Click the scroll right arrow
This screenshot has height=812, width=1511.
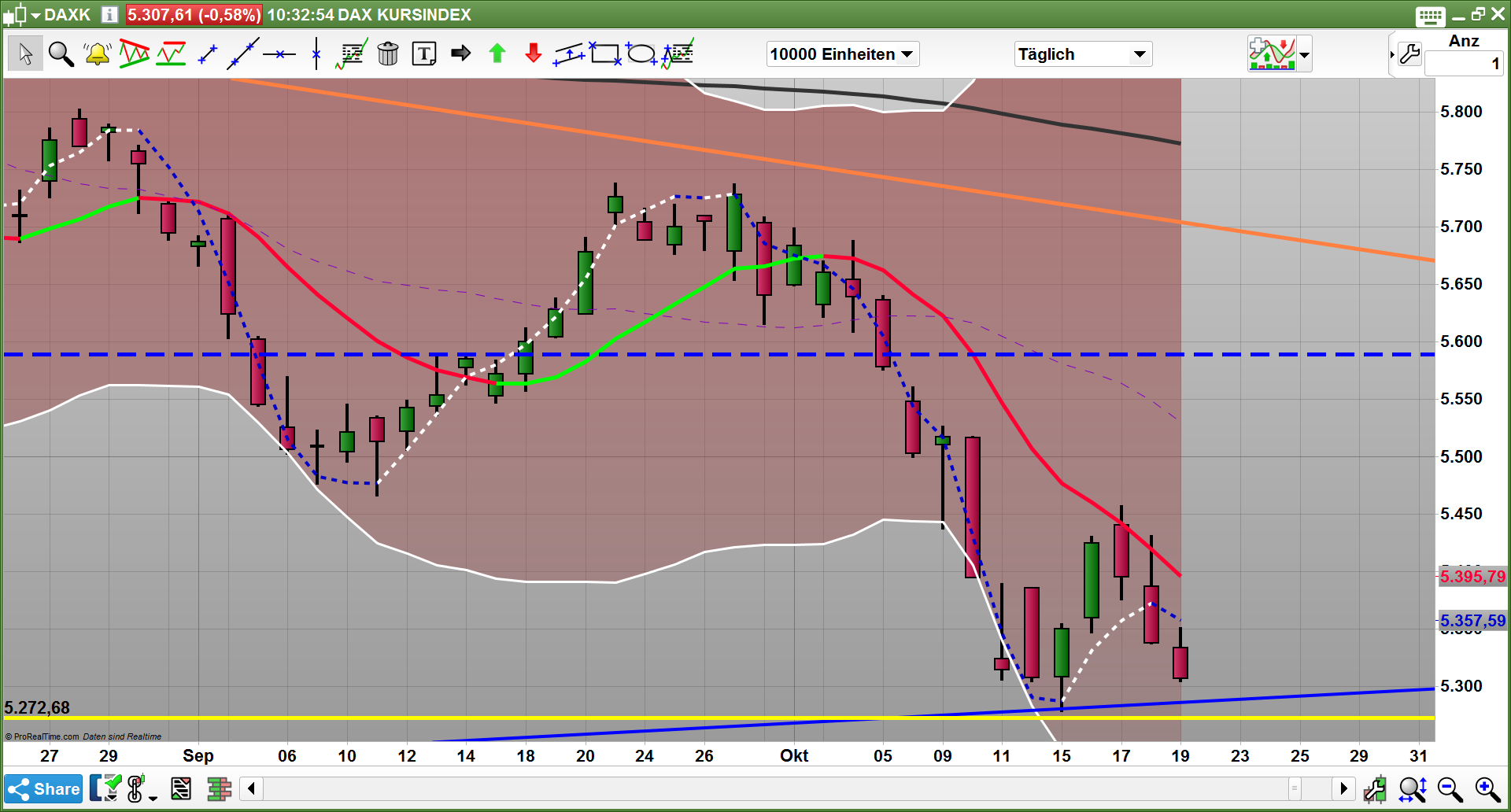point(1343,788)
